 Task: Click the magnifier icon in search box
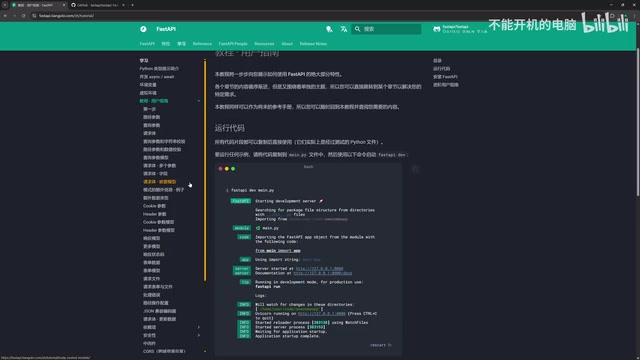point(358,29)
